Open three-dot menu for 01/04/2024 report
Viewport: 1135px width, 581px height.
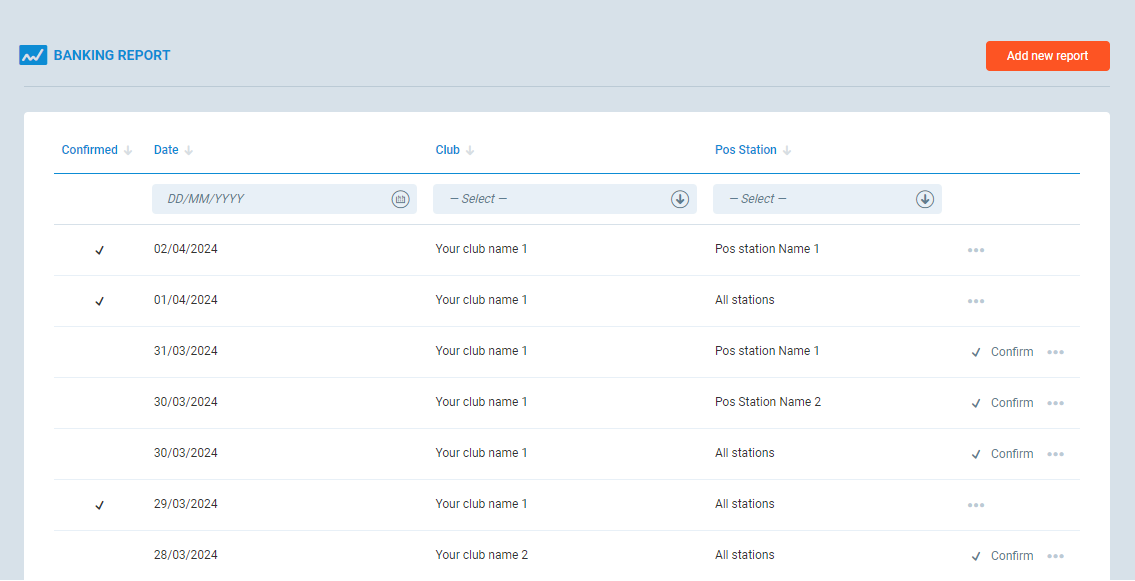[x=976, y=301]
